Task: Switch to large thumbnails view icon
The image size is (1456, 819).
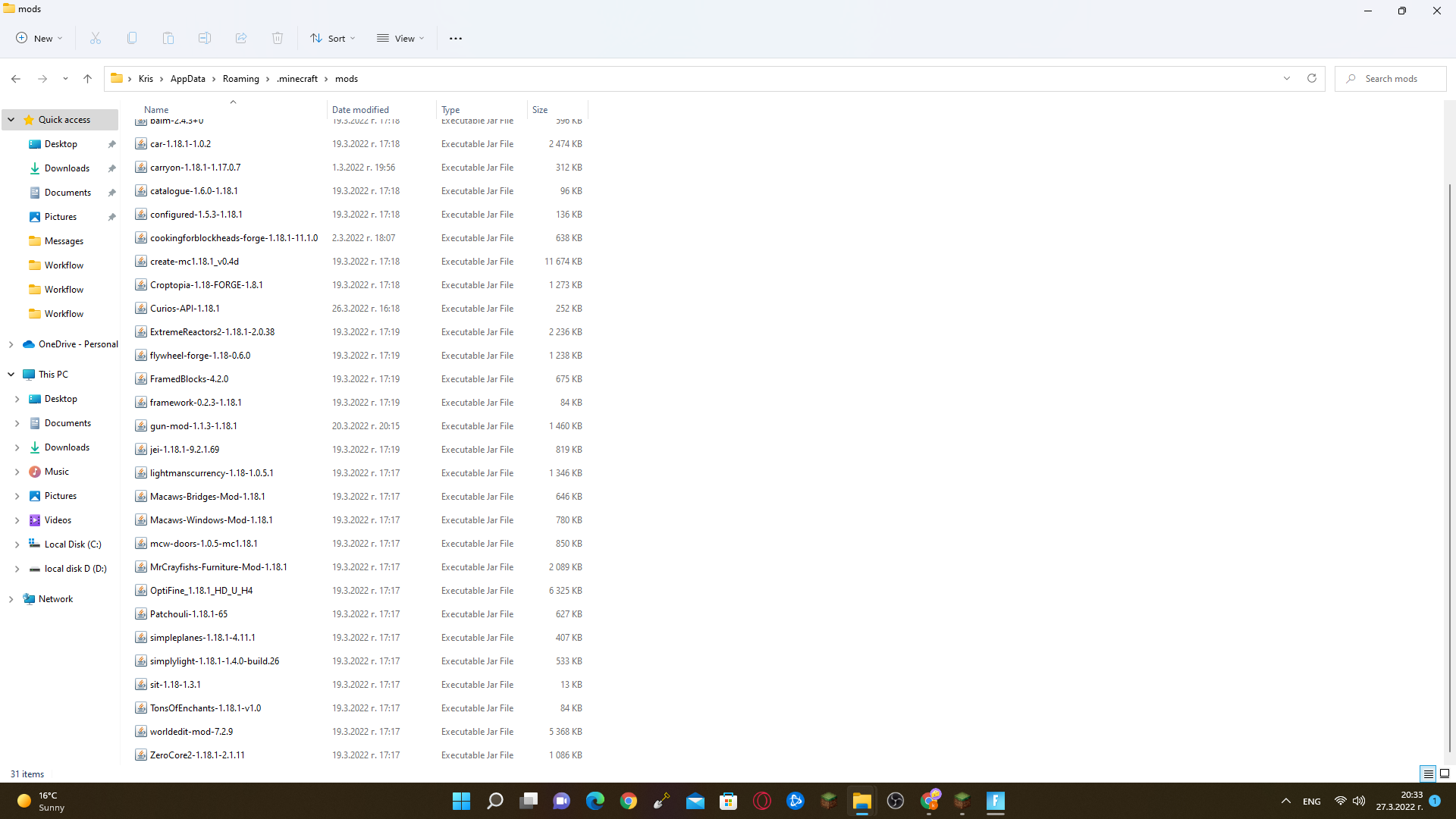Action: [x=1445, y=773]
